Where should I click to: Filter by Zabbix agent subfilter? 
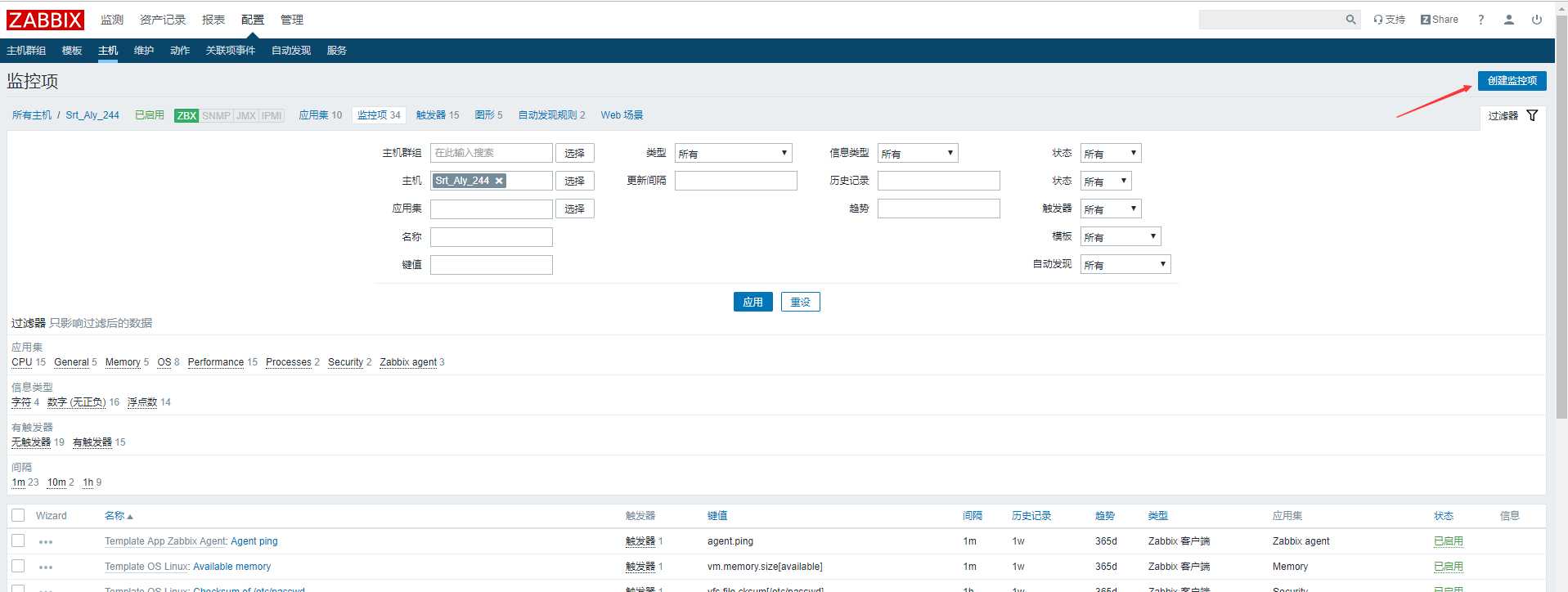(x=408, y=362)
